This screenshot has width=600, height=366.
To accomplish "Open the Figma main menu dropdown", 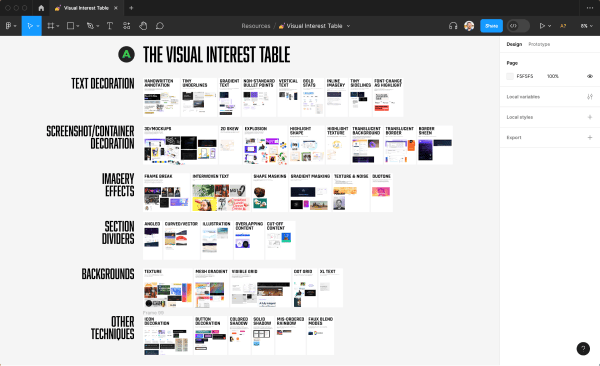I will 11,26.
